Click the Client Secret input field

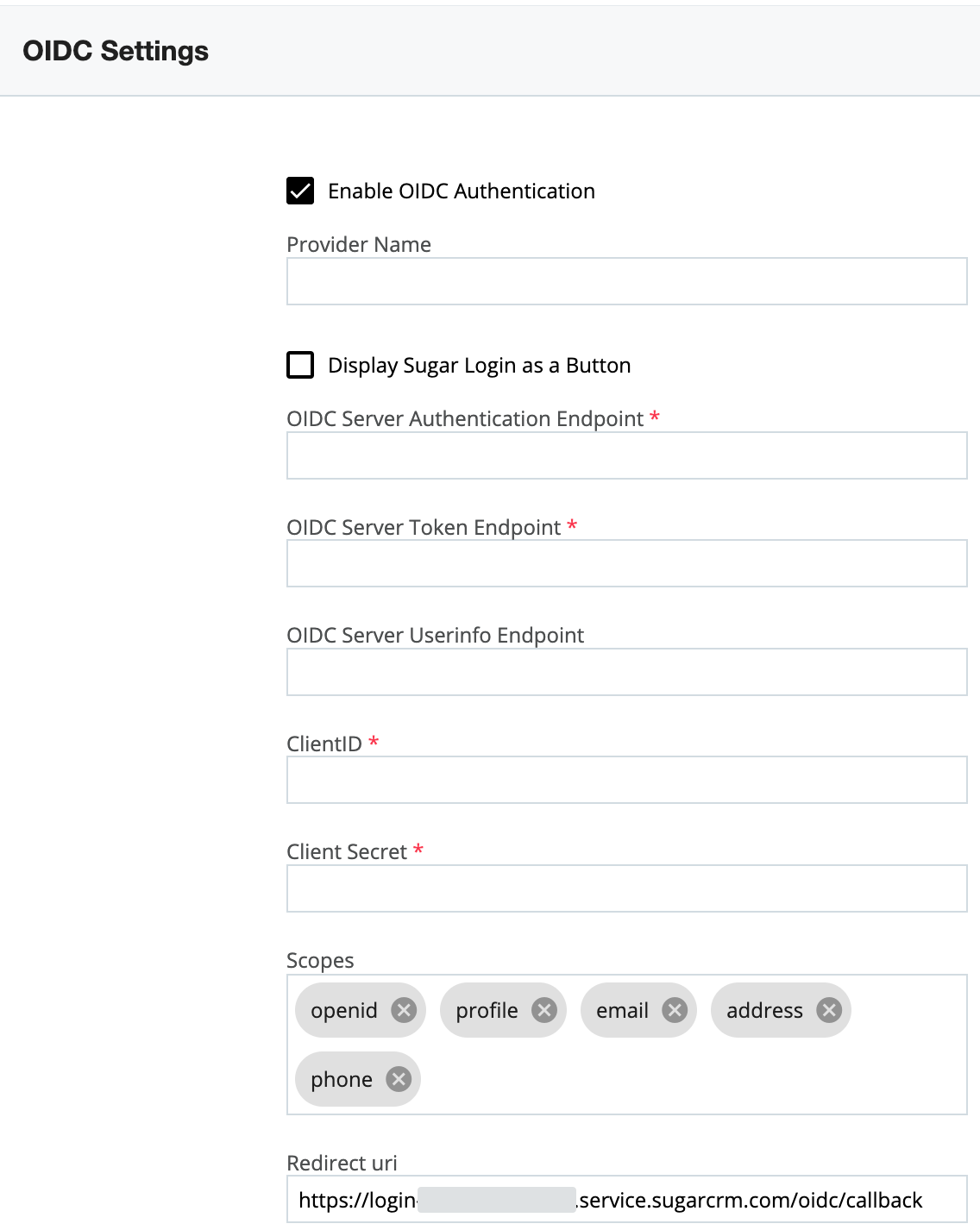tap(626, 888)
